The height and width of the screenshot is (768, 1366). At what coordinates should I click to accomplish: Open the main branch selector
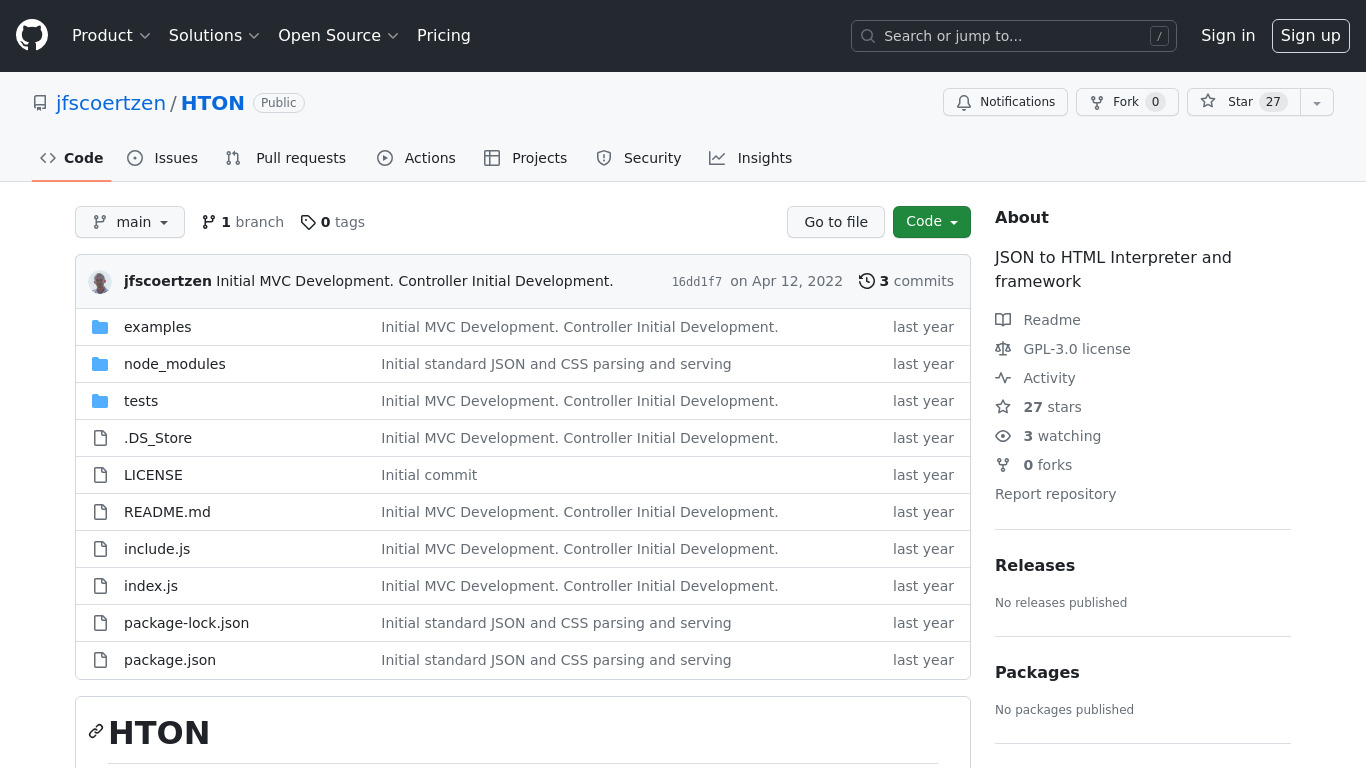[x=130, y=222]
